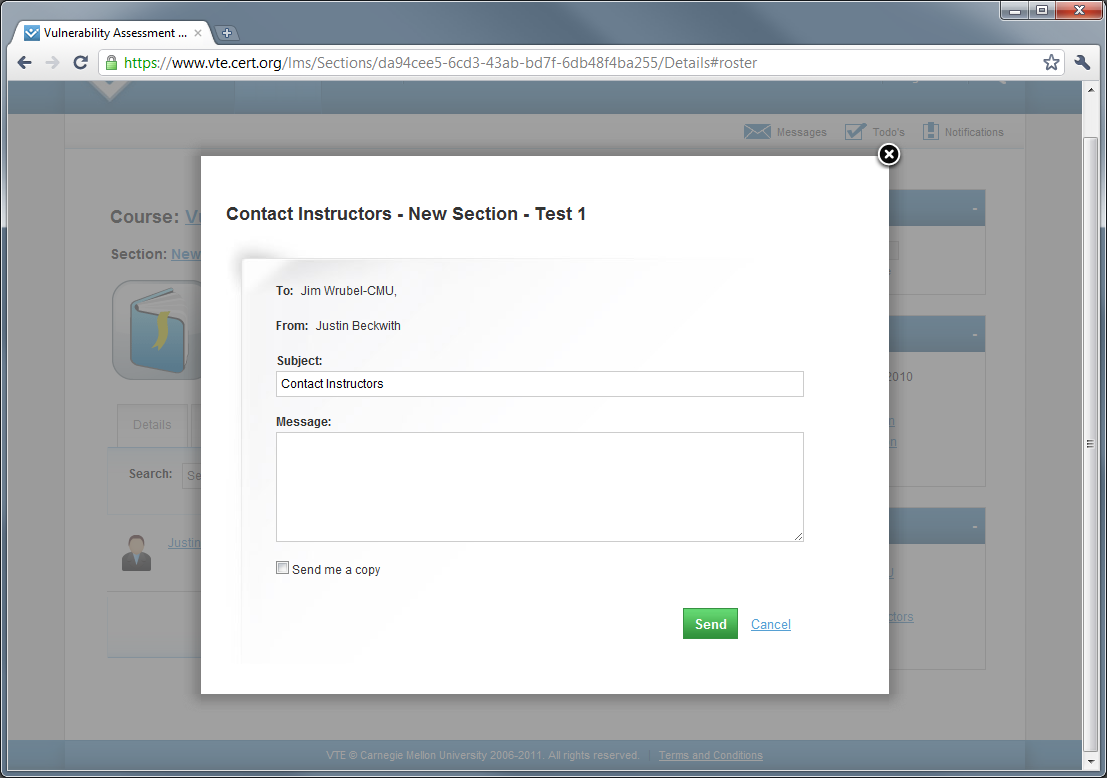Open Messages envelope icon in background page

(757, 132)
